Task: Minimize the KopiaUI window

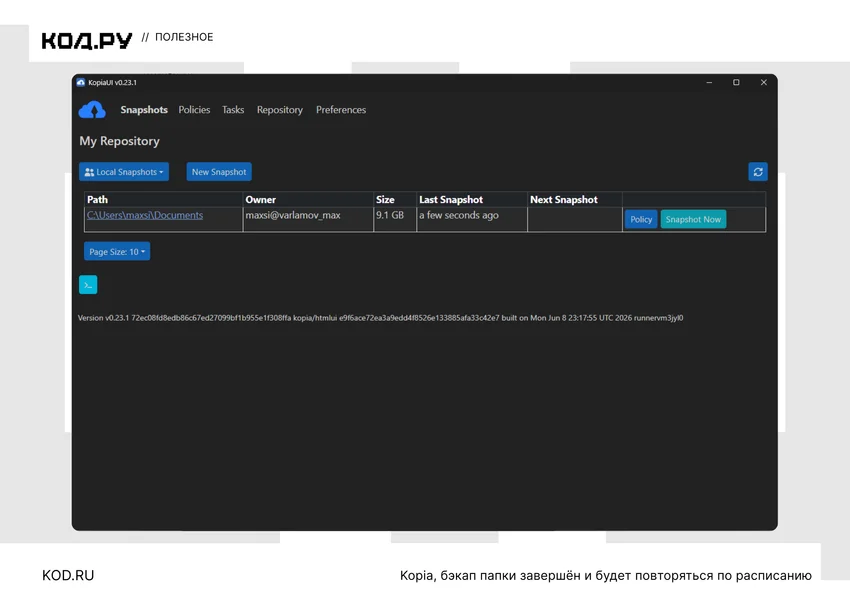Action: [x=709, y=82]
